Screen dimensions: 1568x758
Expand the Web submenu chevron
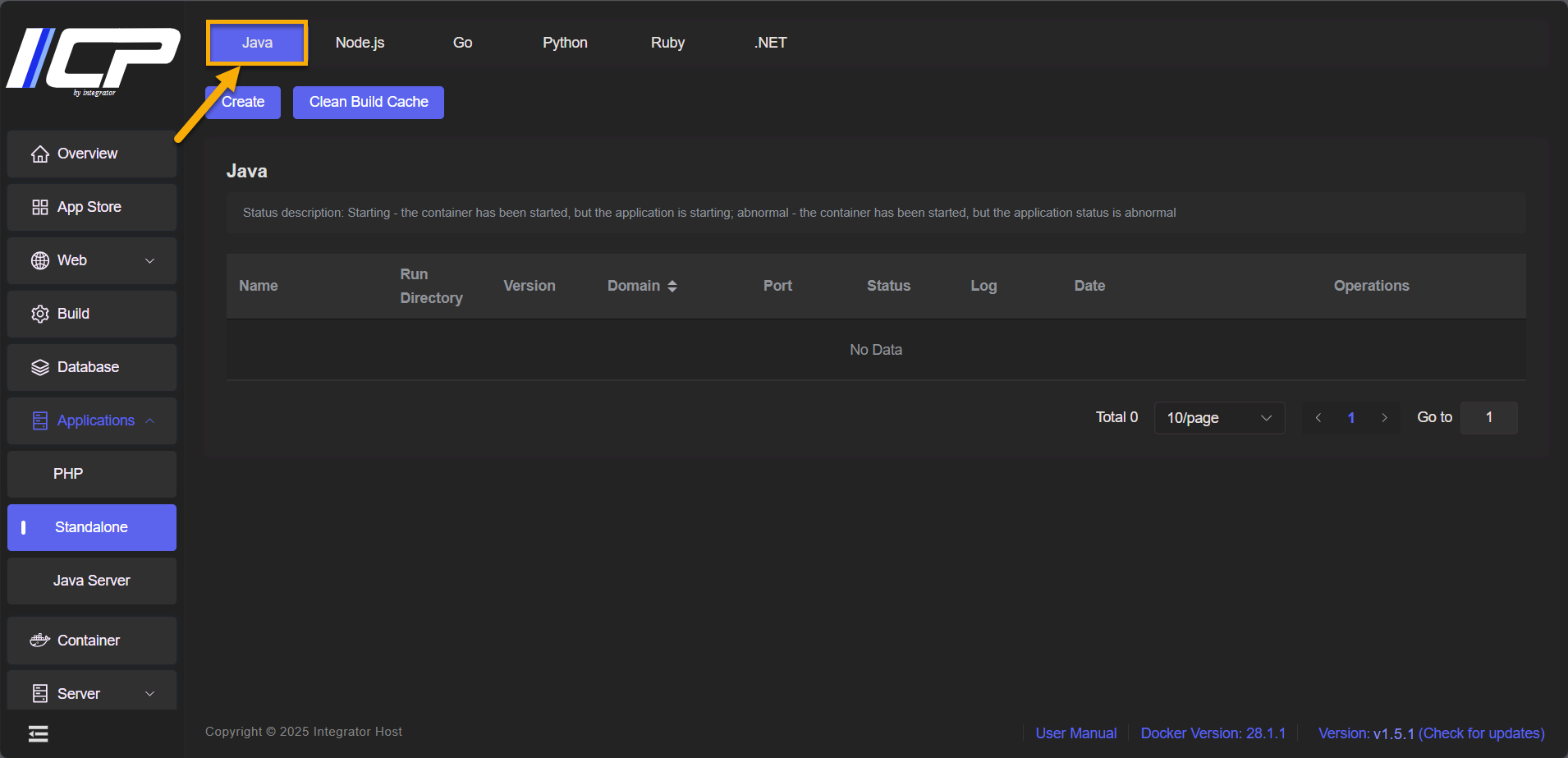[x=150, y=261]
